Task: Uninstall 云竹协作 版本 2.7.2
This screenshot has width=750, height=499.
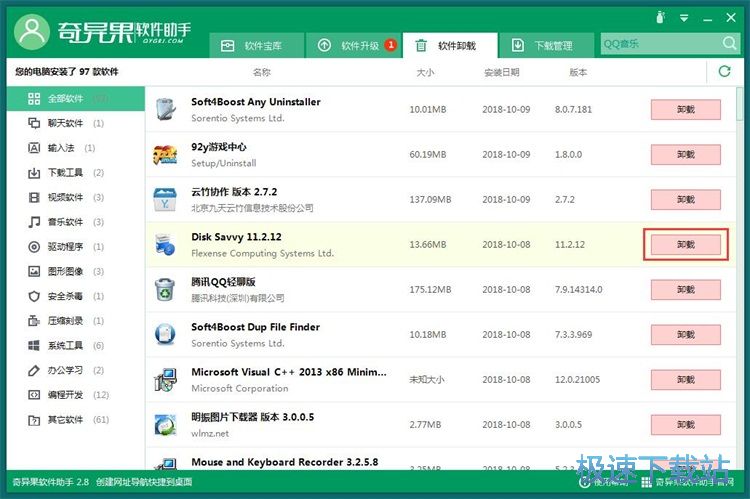Action: point(685,200)
